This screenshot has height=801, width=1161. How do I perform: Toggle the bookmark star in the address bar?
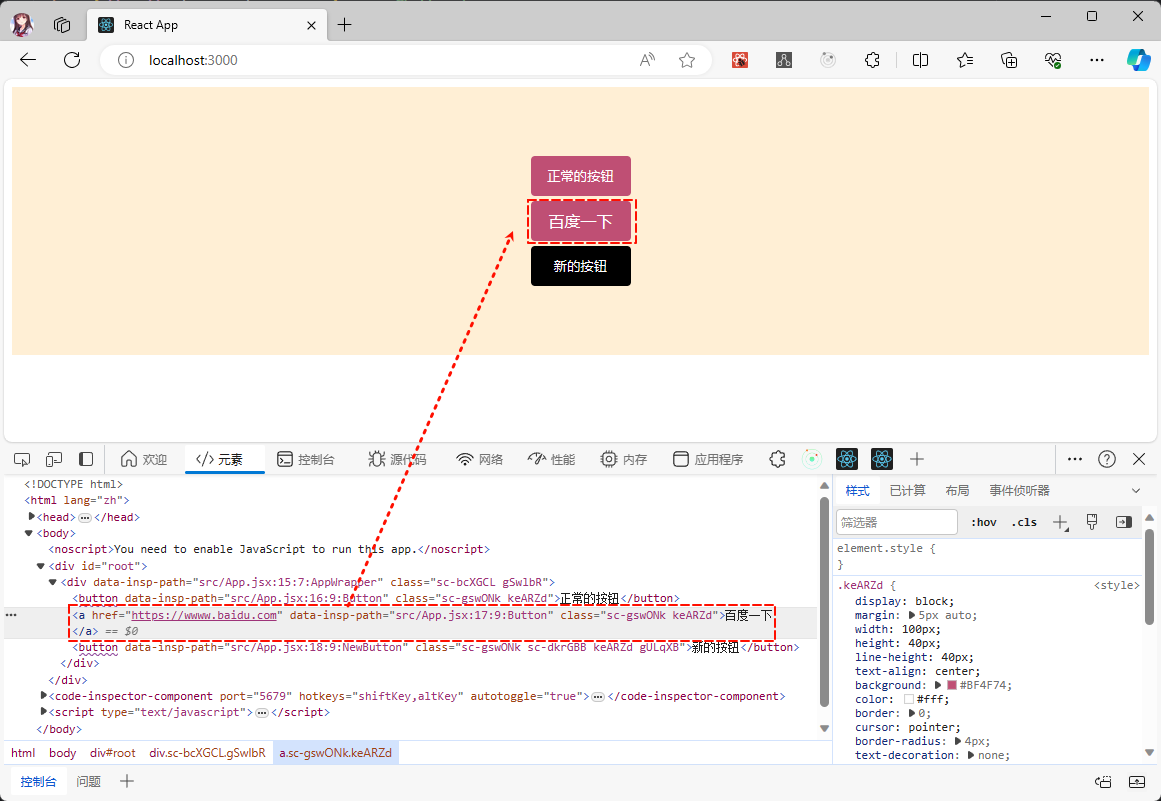687,60
